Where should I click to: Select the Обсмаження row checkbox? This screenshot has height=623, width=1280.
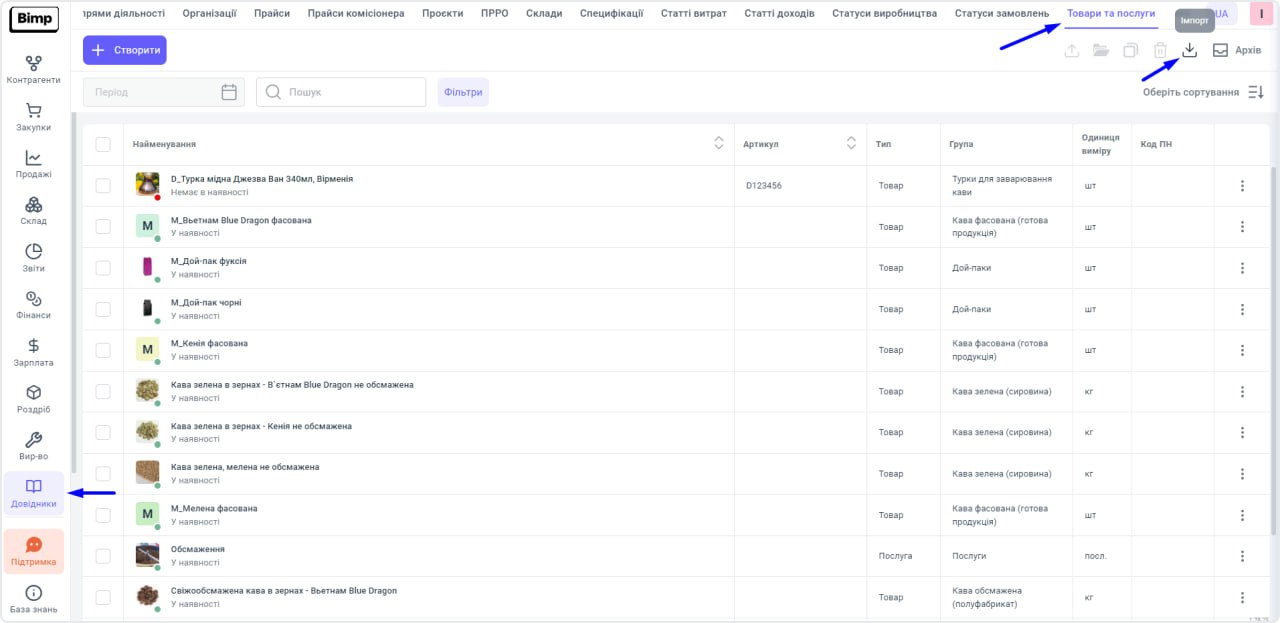[x=103, y=556]
